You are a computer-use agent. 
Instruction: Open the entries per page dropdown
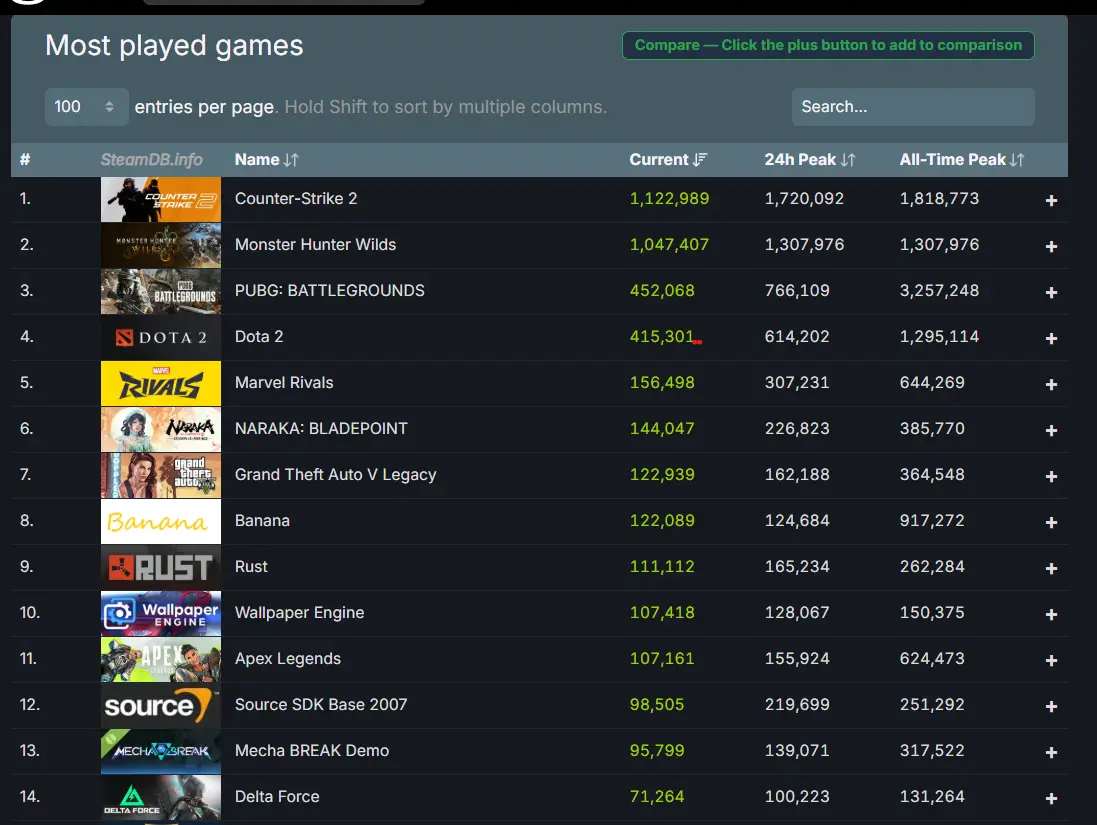pos(86,107)
